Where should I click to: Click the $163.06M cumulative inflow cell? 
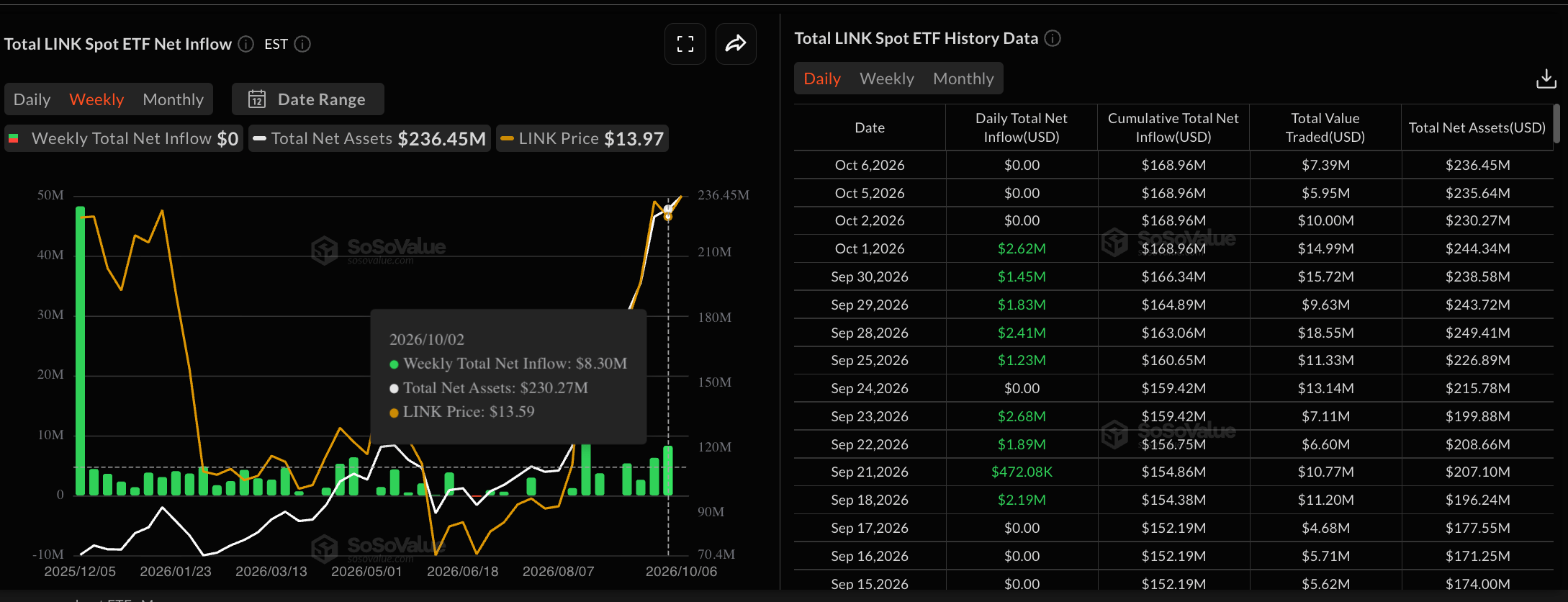click(x=1173, y=333)
